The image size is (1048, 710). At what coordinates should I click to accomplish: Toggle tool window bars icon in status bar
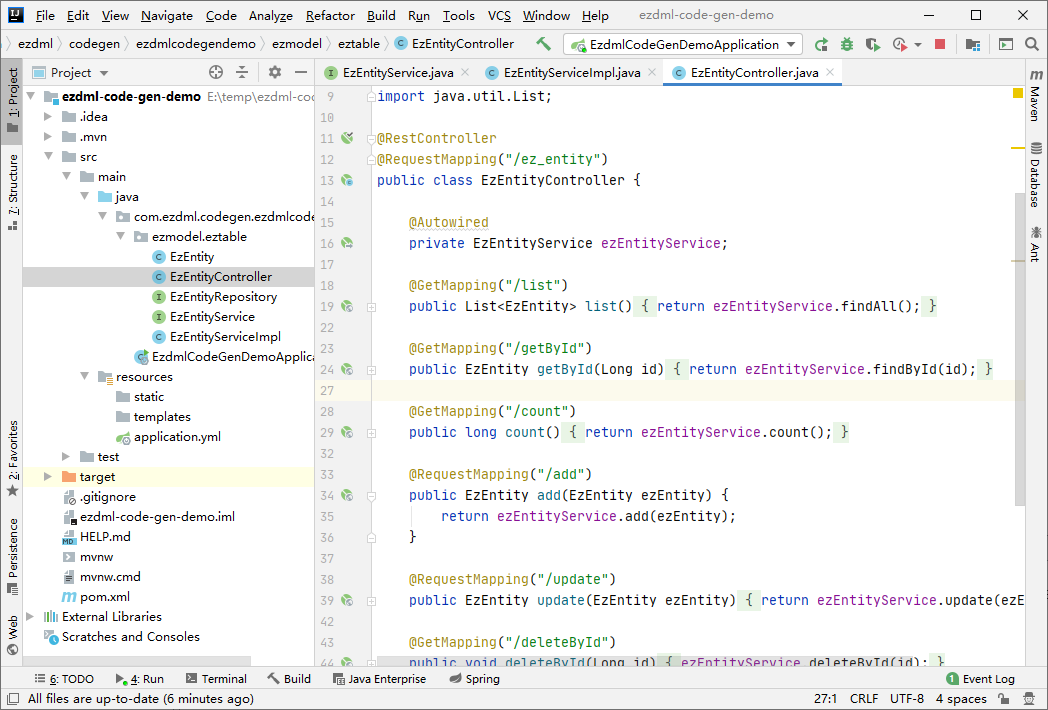pyautogui.click(x=13, y=699)
